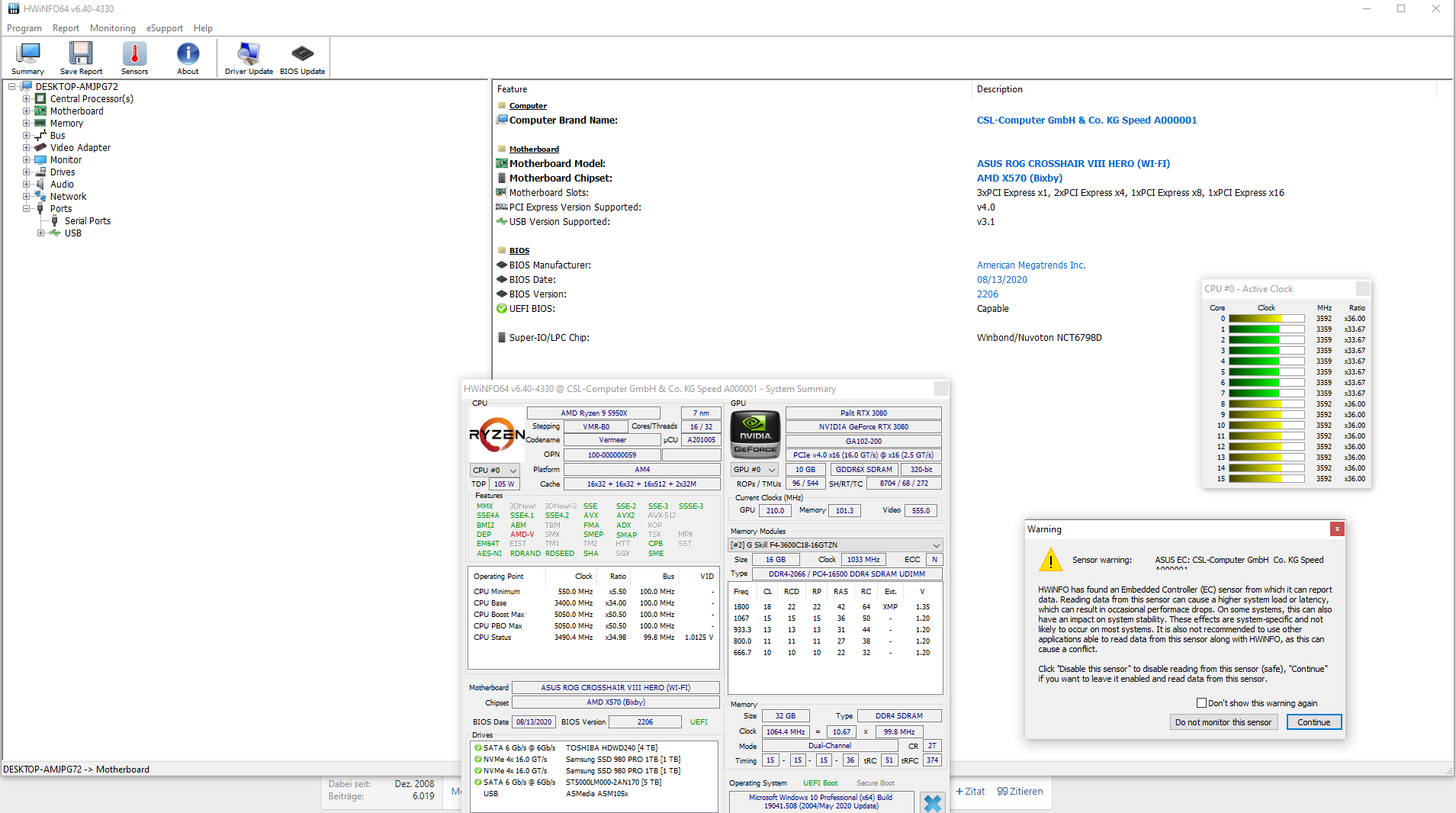
Task: Click the blue X icon in System Summary
Action: click(x=932, y=803)
